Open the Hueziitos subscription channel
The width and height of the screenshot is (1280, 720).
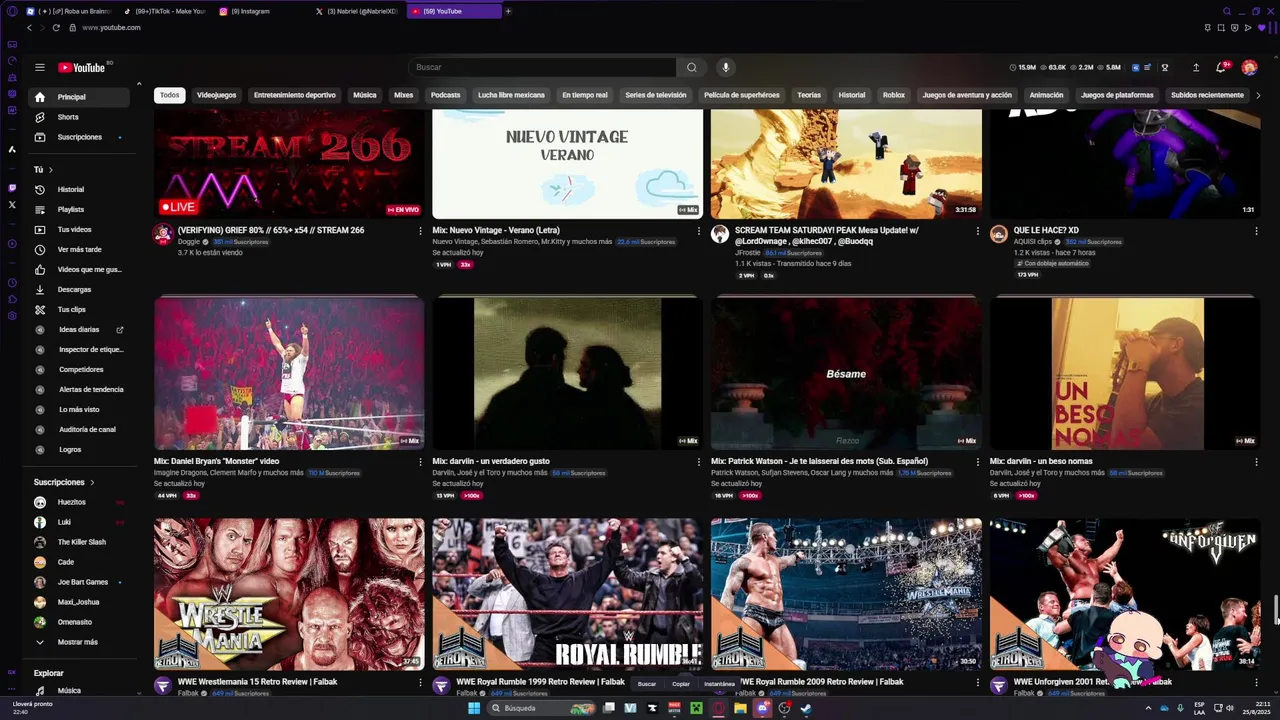click(80, 502)
